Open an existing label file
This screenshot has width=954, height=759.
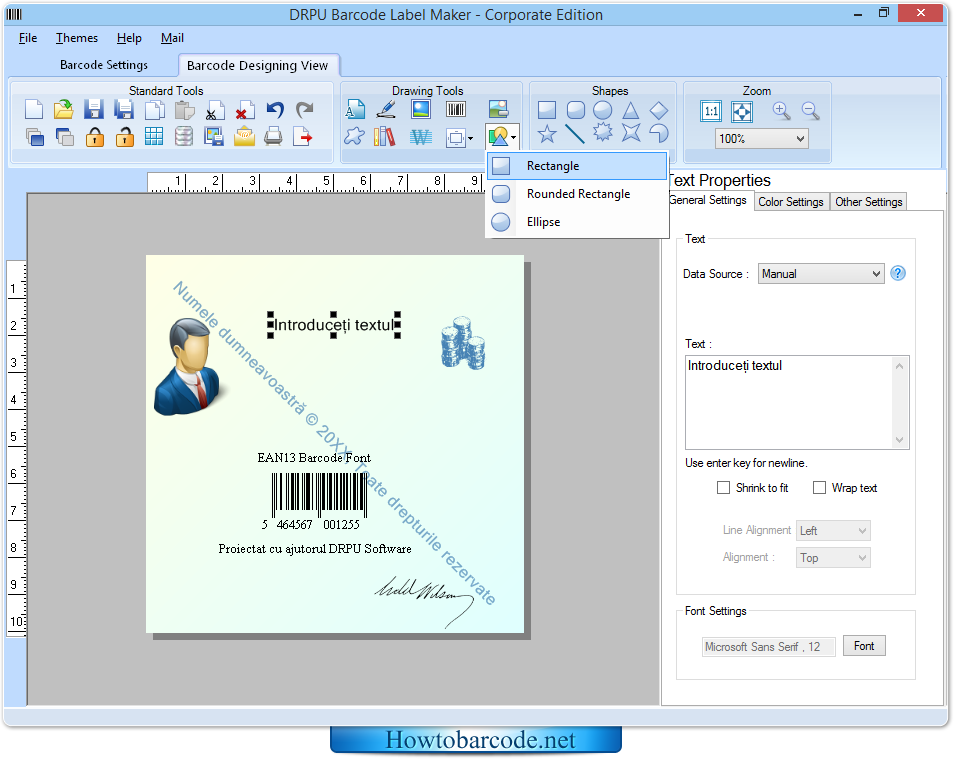63,110
